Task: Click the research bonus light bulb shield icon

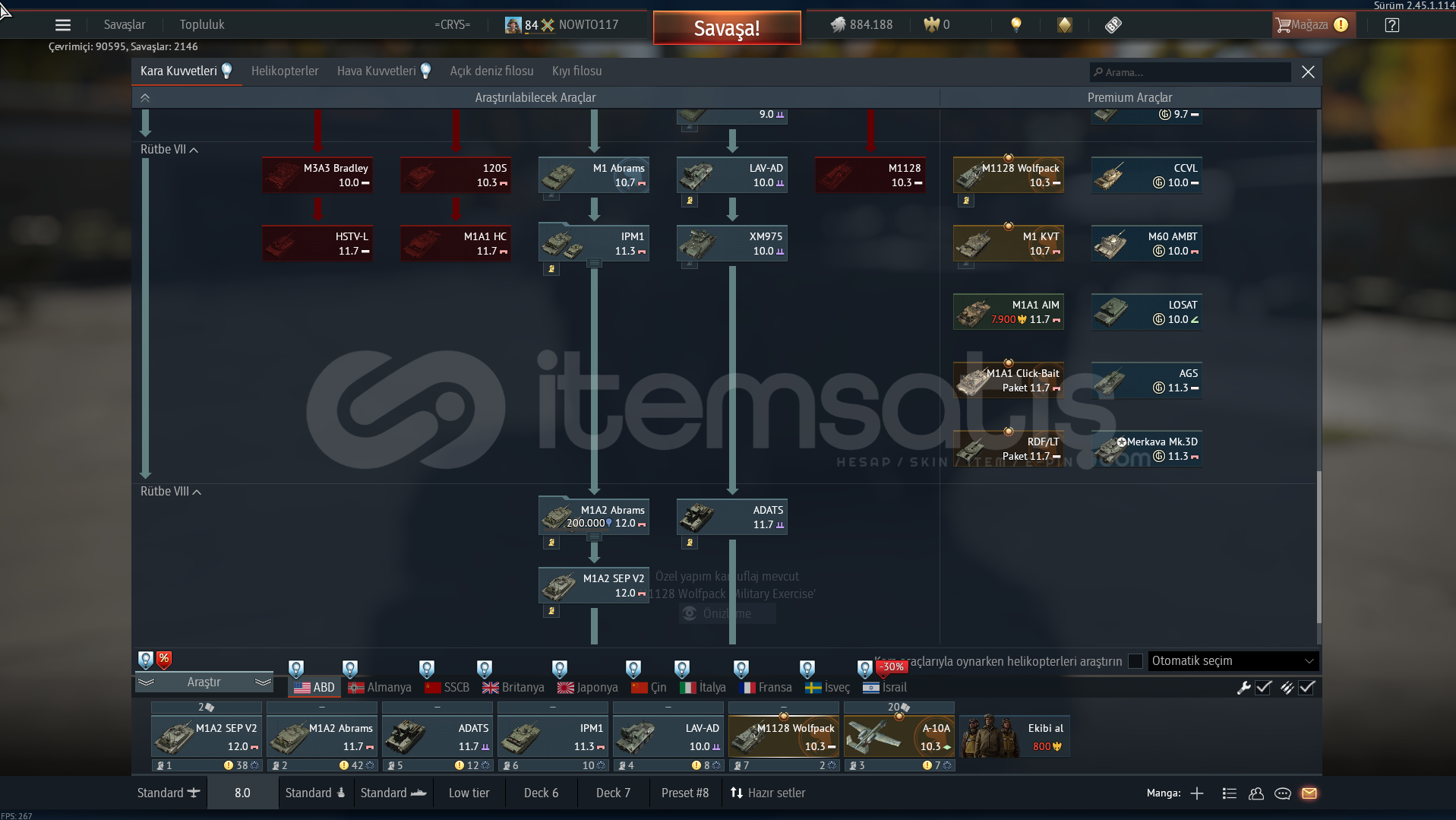Action: click(x=146, y=660)
